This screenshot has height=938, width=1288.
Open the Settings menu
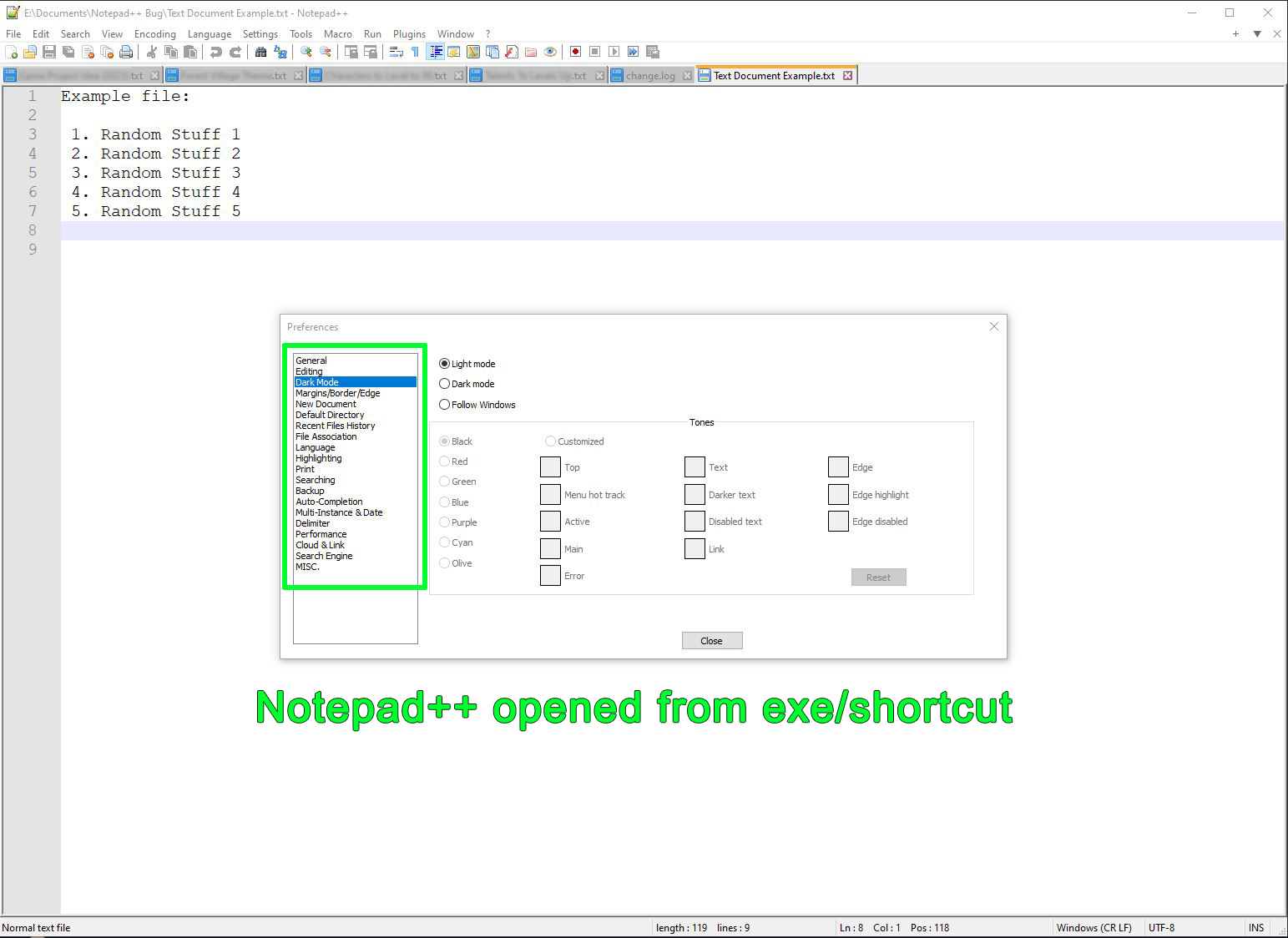point(260,34)
